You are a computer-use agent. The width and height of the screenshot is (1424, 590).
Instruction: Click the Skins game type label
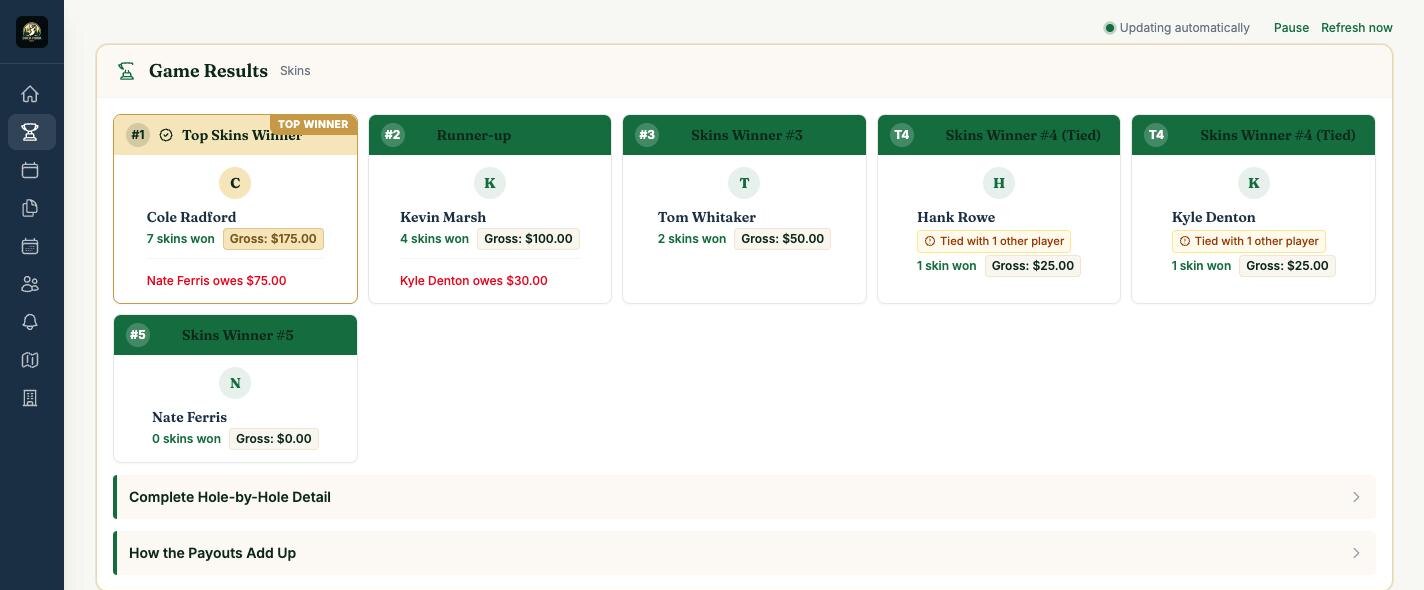(295, 71)
